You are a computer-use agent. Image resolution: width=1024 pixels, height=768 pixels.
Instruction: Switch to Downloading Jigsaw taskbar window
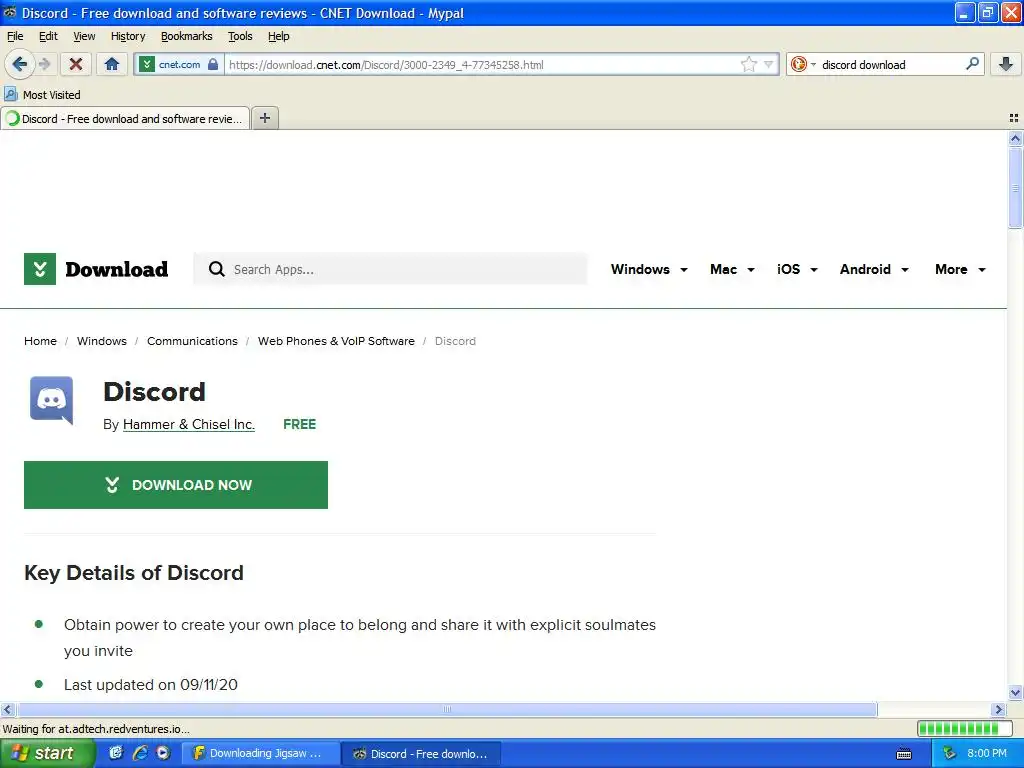[261, 753]
